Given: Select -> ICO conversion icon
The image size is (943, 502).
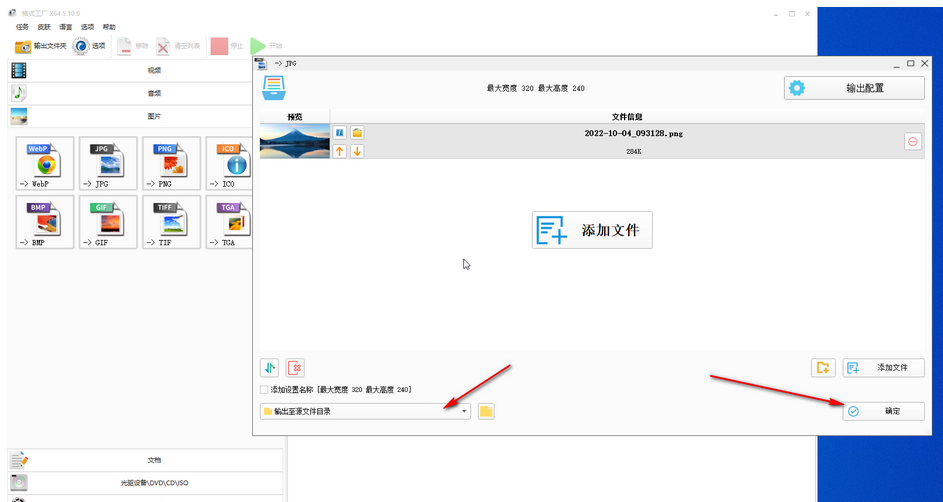Looking at the screenshot, I should click(229, 164).
